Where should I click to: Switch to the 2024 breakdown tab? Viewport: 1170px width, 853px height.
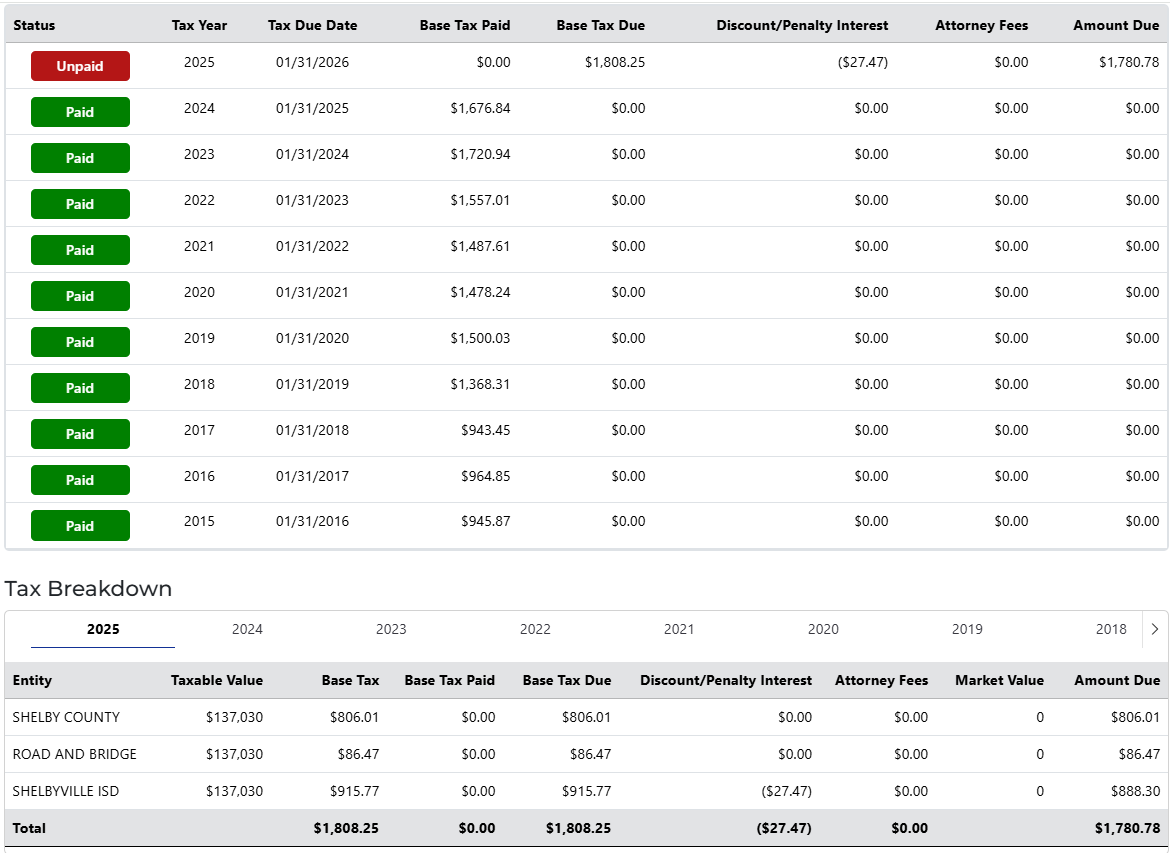point(247,629)
